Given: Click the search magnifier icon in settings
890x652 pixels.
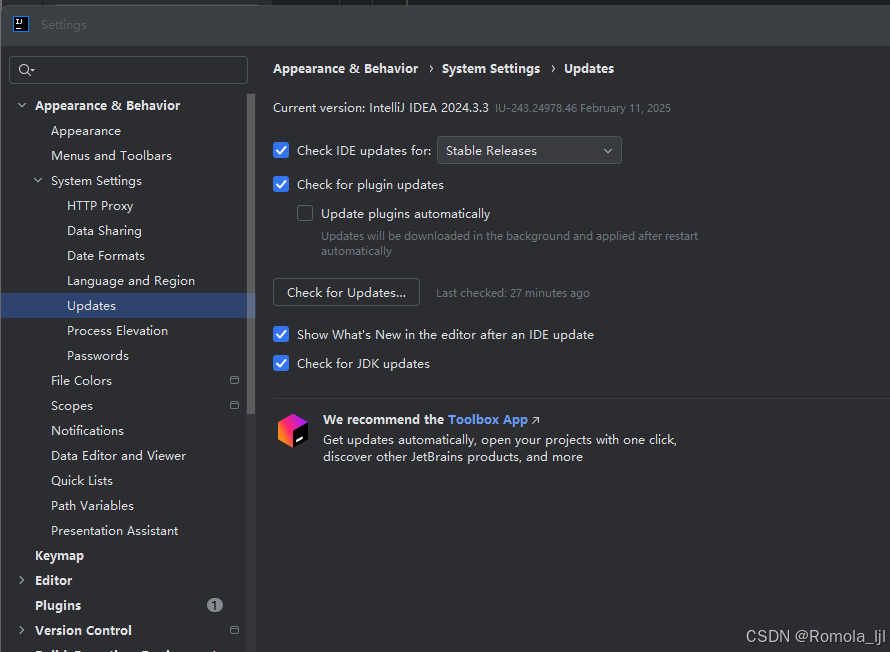Looking at the screenshot, I should pyautogui.click(x=26, y=70).
